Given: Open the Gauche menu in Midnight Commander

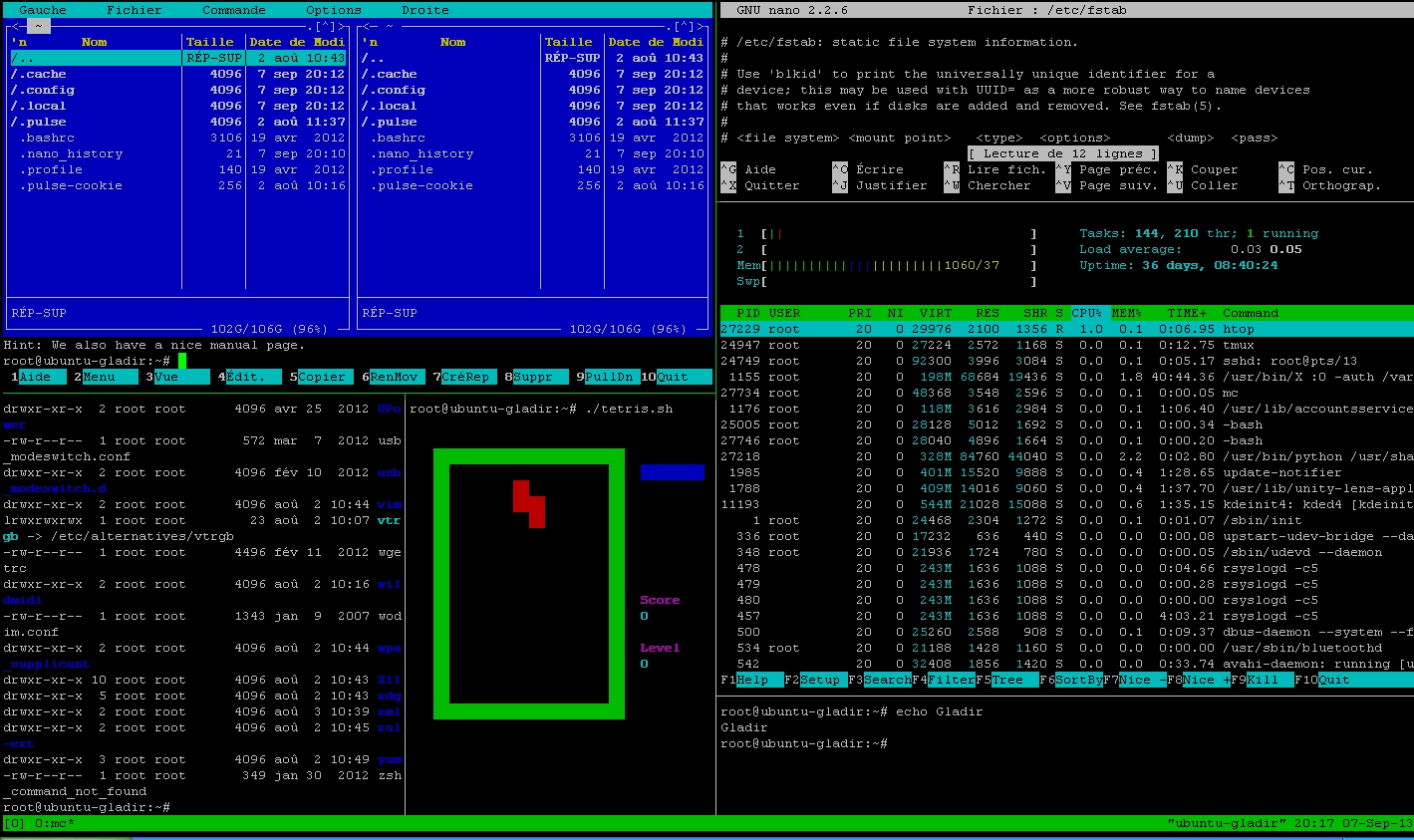Looking at the screenshot, I should click(x=43, y=10).
